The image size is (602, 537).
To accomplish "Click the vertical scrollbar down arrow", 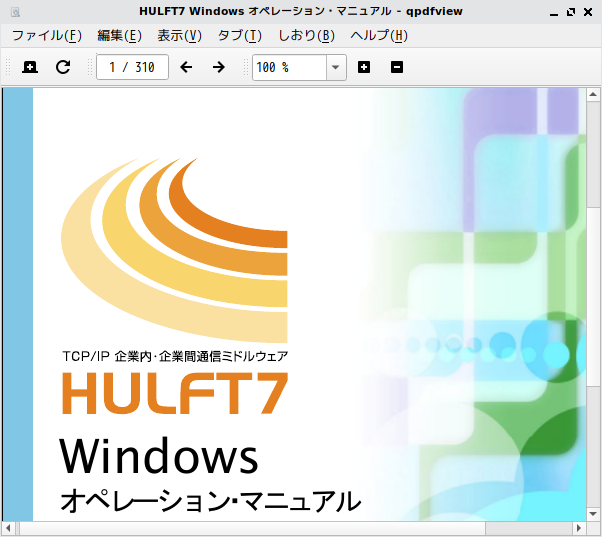I will 593,514.
